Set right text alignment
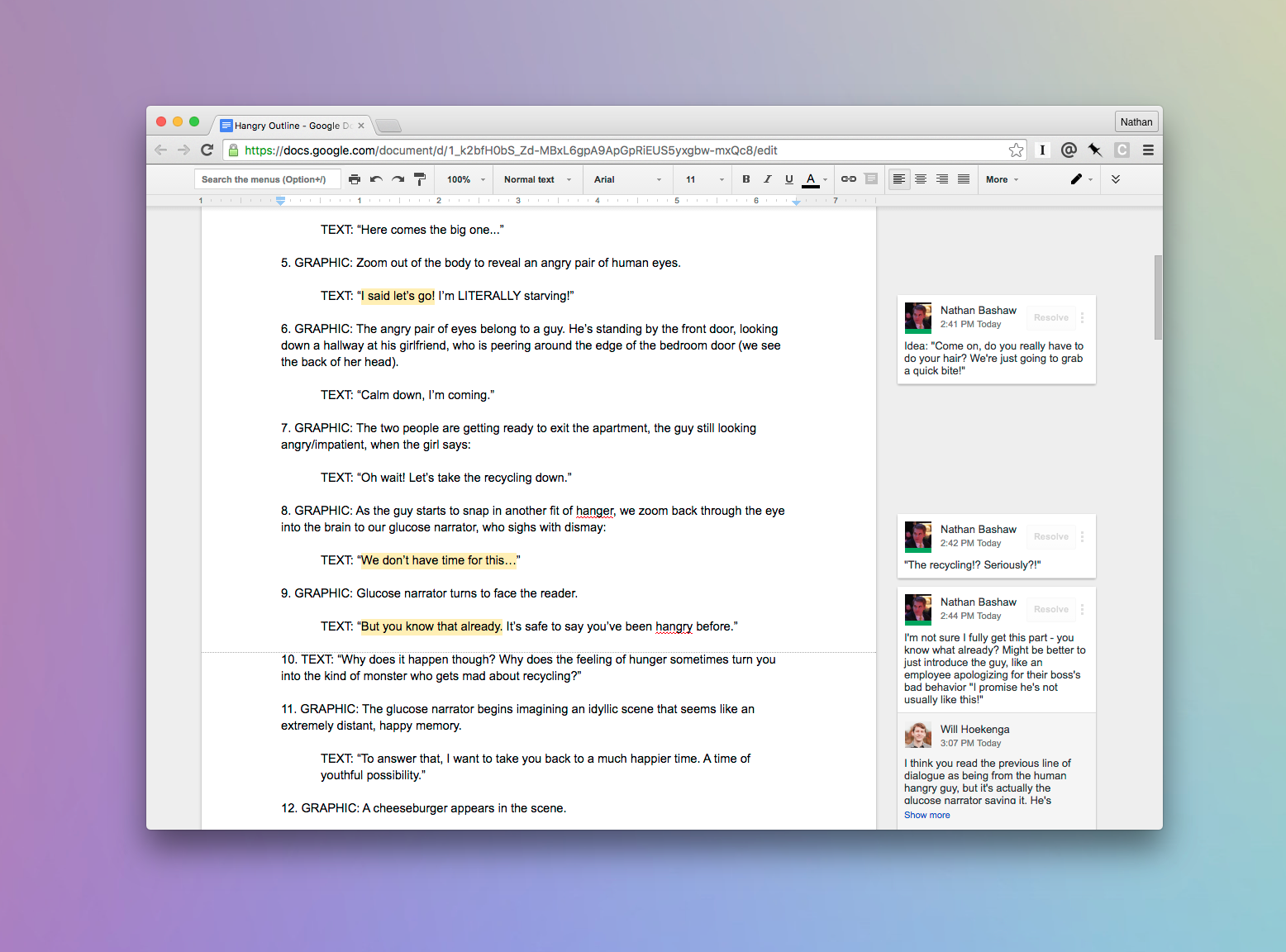The image size is (1286, 952). coord(942,179)
